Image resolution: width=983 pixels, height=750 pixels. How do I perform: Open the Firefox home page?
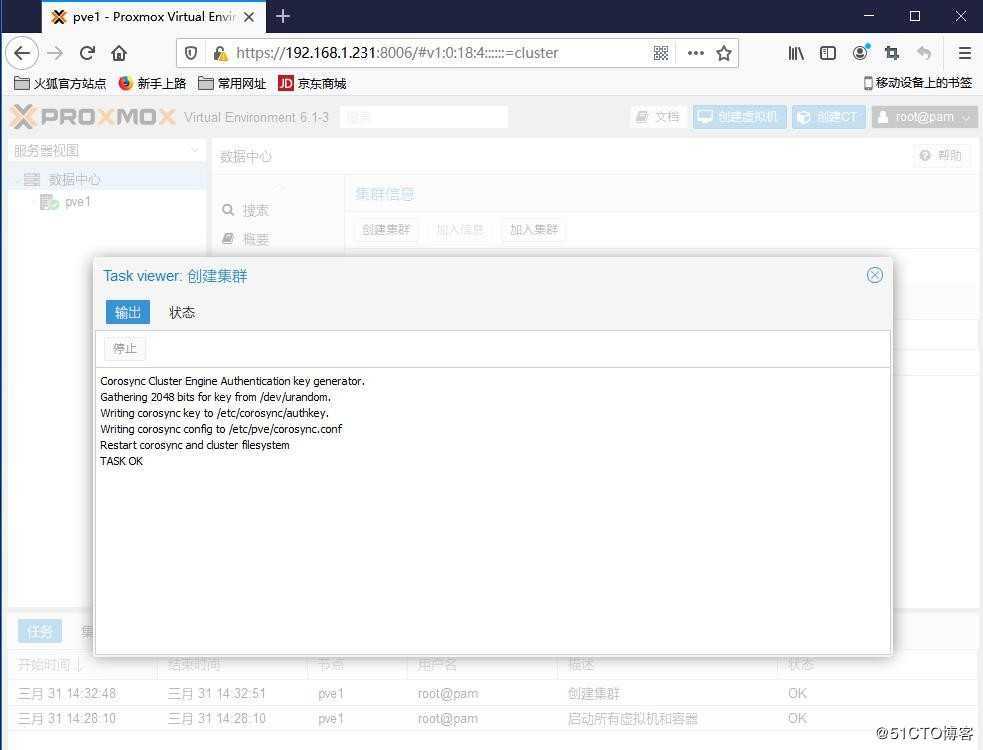click(119, 53)
